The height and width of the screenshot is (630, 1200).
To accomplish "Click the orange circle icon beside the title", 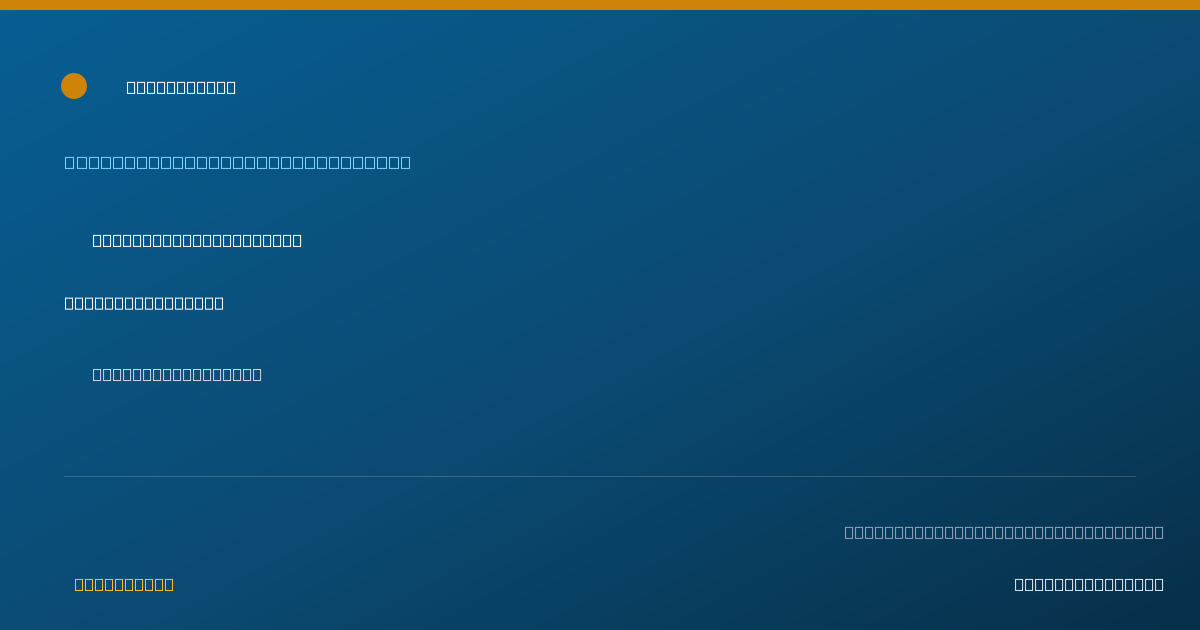I will pos(74,86).
